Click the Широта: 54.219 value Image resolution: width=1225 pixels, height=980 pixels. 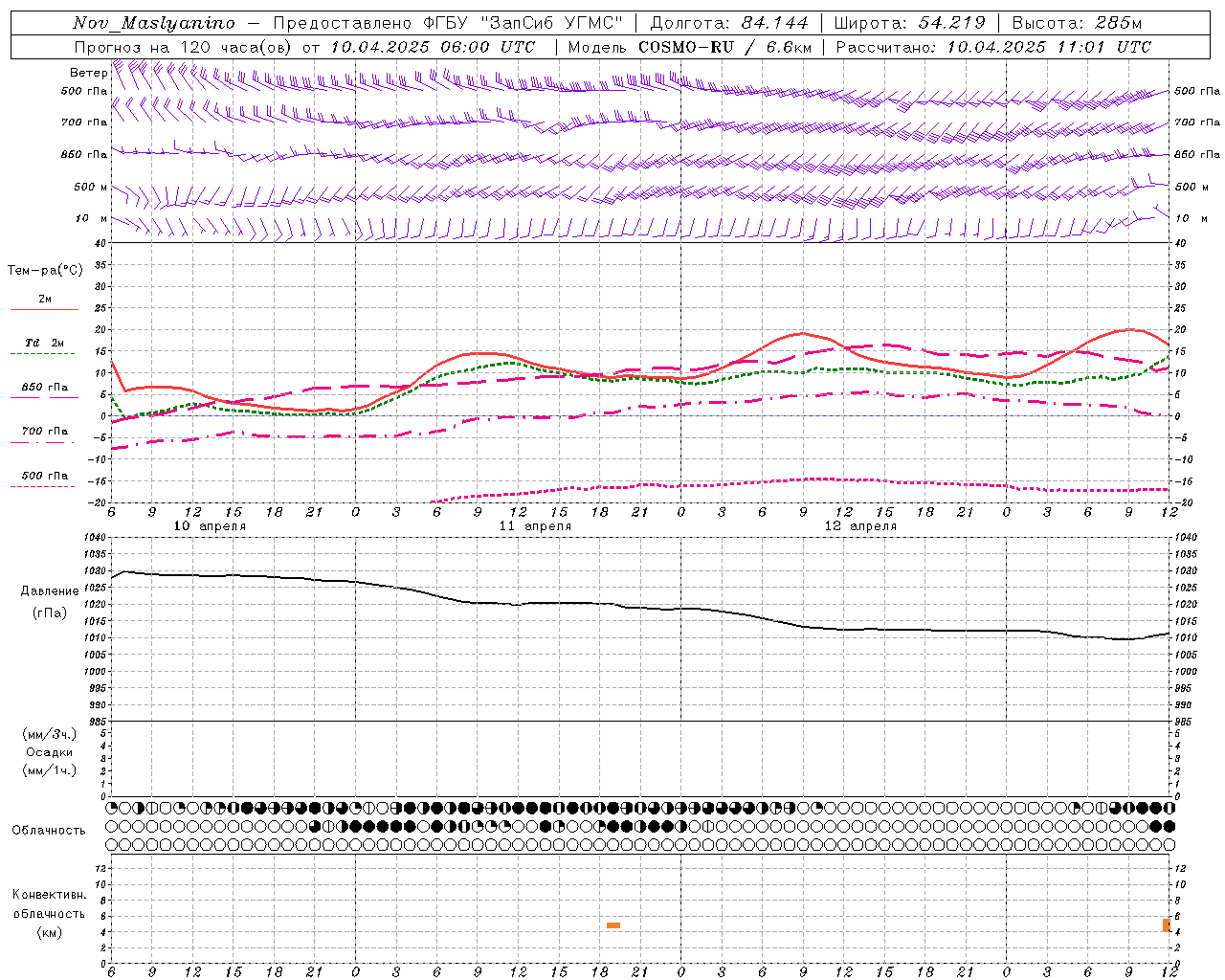(x=909, y=23)
